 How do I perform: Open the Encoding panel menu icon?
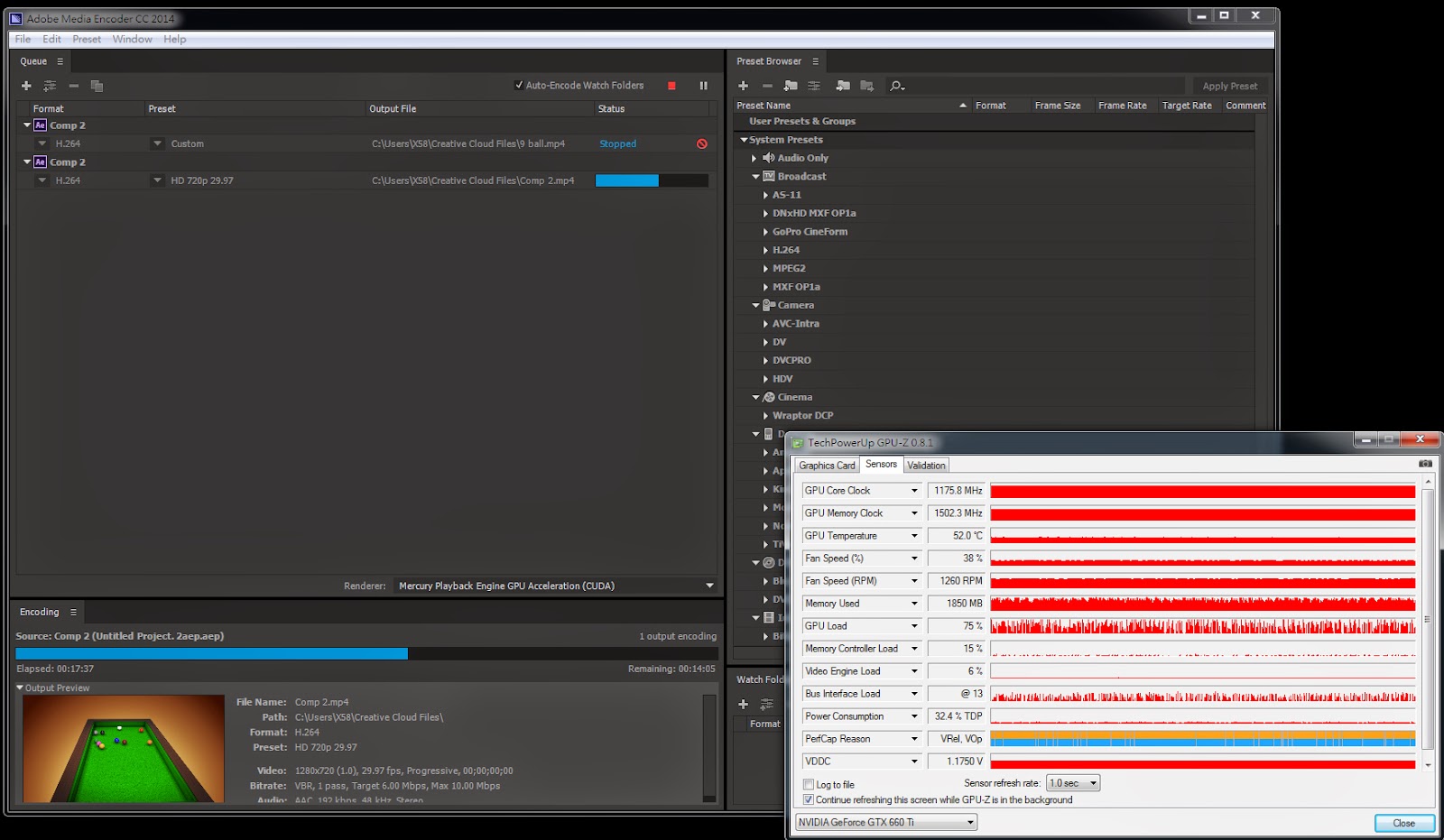(73, 612)
